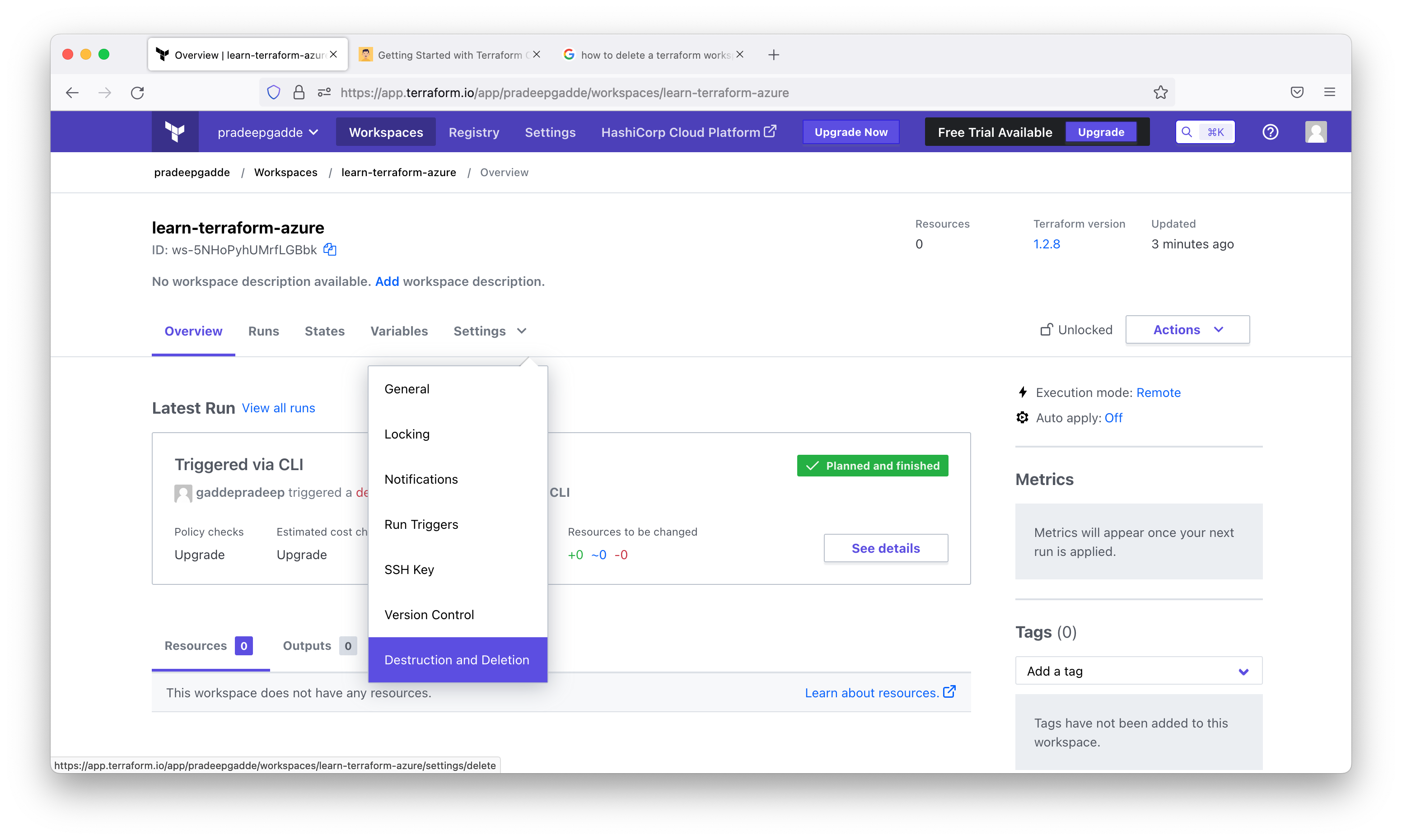The image size is (1402, 840).
Task: Open the Actions dropdown button
Action: point(1187,329)
